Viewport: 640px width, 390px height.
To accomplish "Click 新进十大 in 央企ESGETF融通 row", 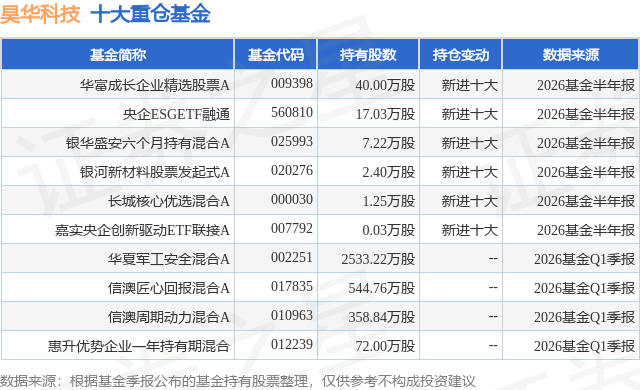I will point(469,114).
